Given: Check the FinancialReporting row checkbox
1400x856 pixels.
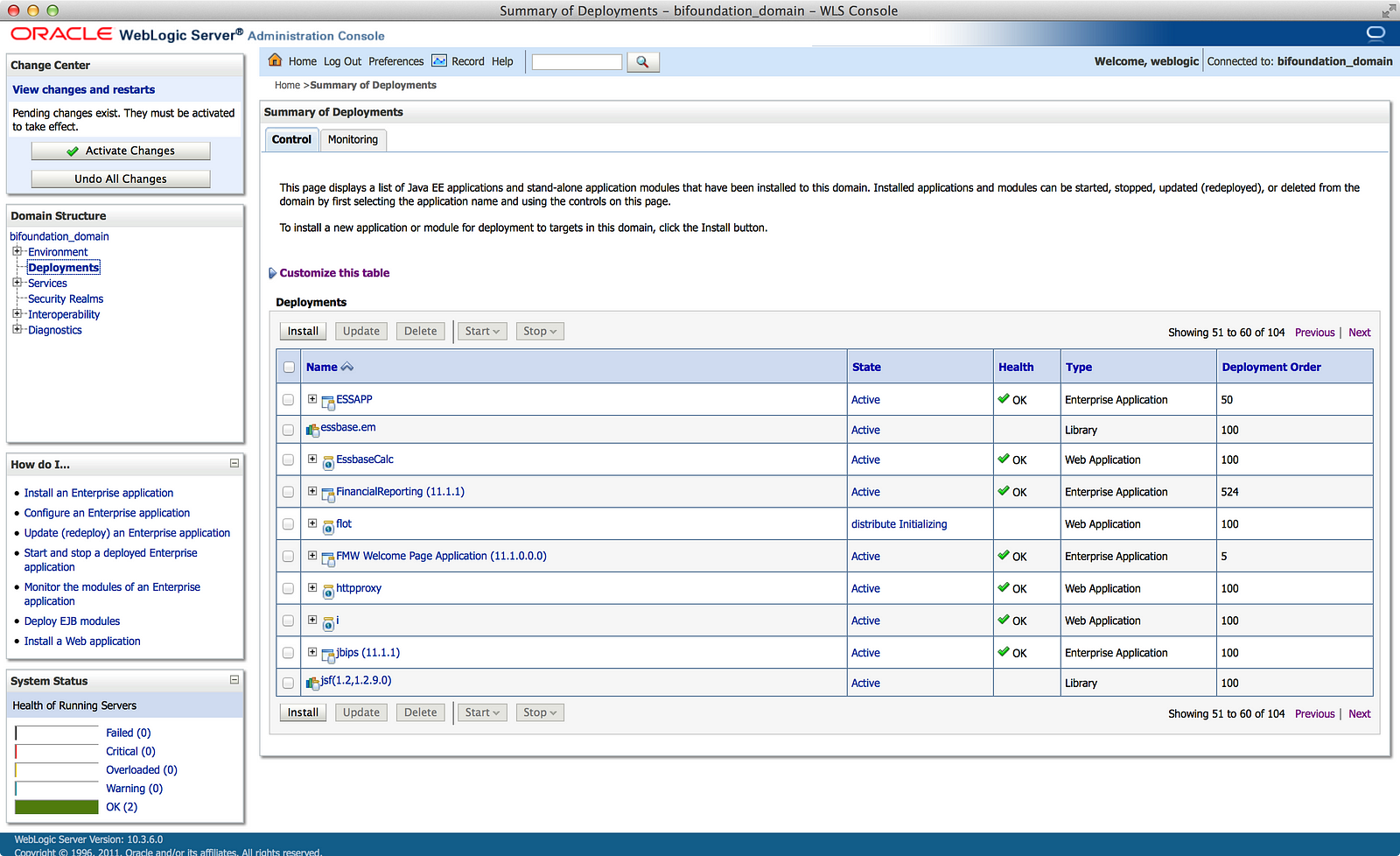Looking at the screenshot, I should pyautogui.click(x=288, y=492).
